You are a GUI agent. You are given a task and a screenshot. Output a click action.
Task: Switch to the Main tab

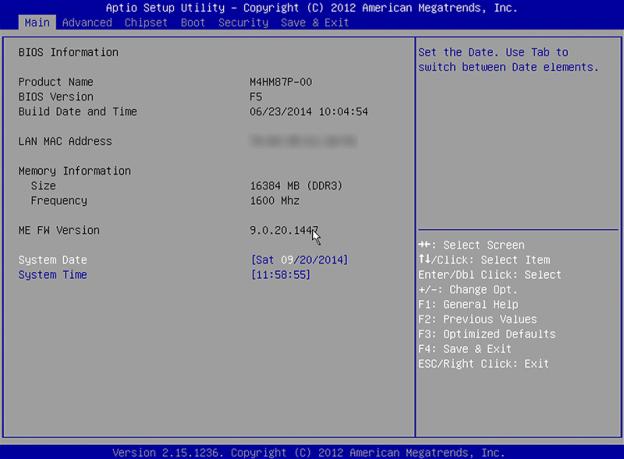(37, 23)
